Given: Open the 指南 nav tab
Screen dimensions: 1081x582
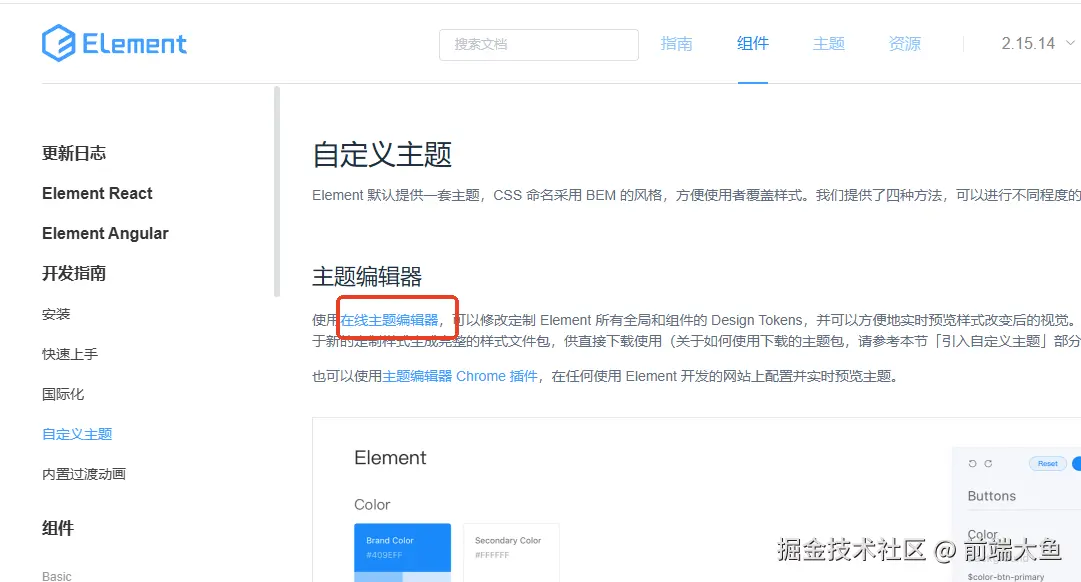Looking at the screenshot, I should pos(676,43).
